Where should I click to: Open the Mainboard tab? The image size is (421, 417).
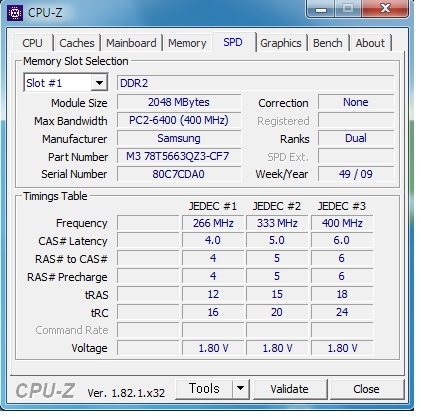pos(131,43)
